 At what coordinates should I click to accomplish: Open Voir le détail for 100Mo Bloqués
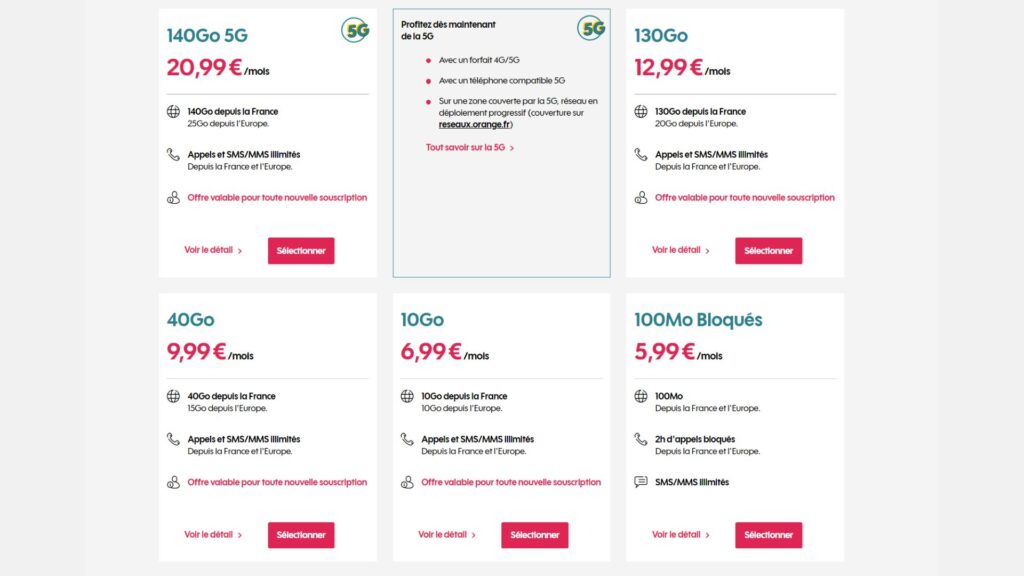tap(680, 535)
